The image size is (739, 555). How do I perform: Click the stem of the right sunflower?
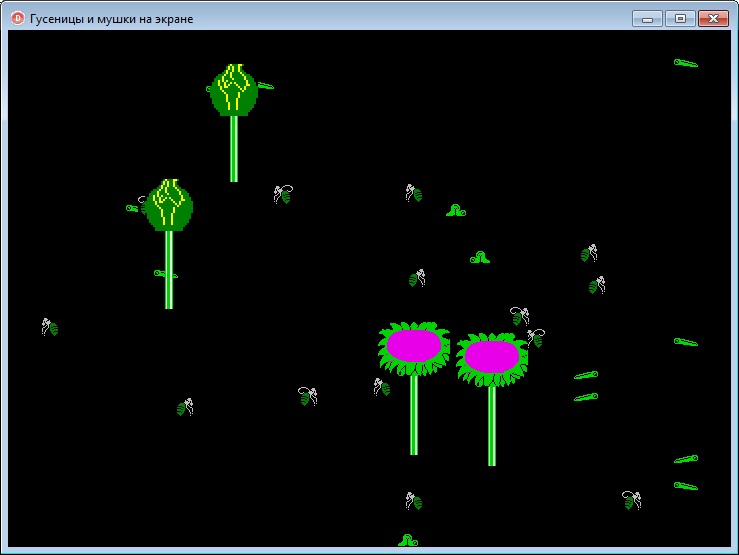pos(492,426)
